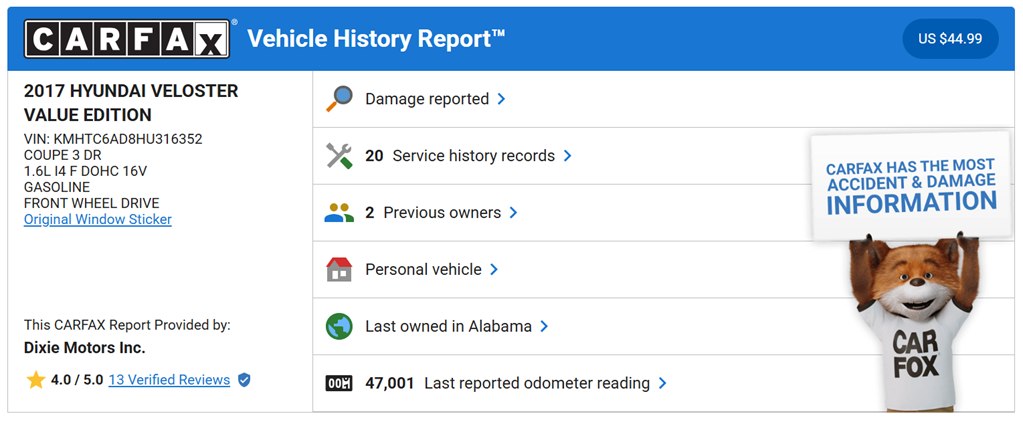Click the FRONT WHEEL DRIVE text

(91, 203)
